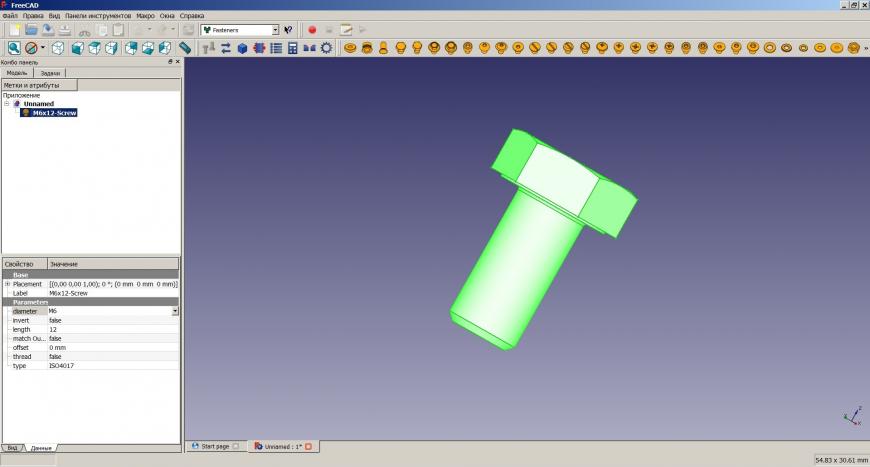Open the Правка menu
The width and height of the screenshot is (870, 467).
coord(33,16)
